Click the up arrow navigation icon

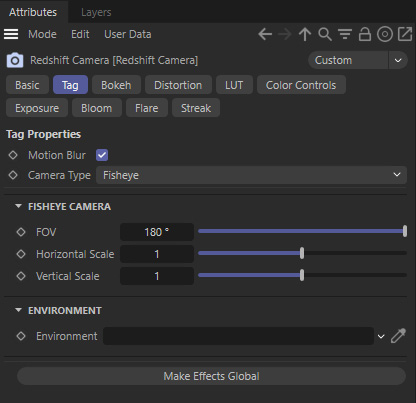(x=305, y=34)
